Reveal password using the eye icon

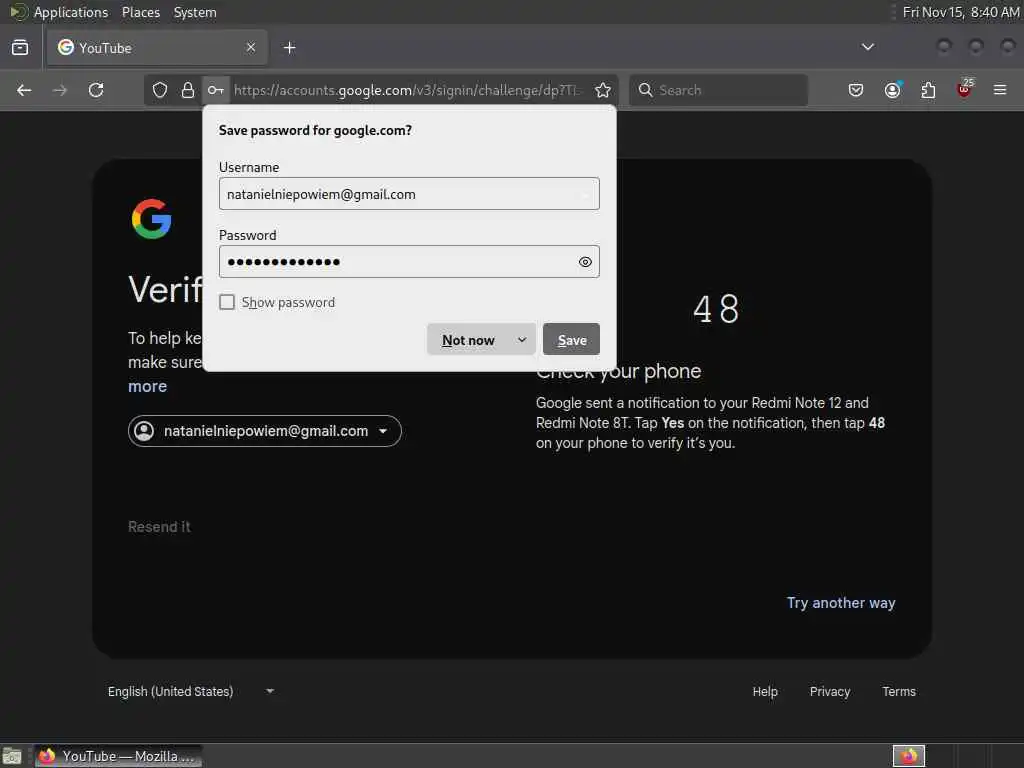click(x=585, y=262)
